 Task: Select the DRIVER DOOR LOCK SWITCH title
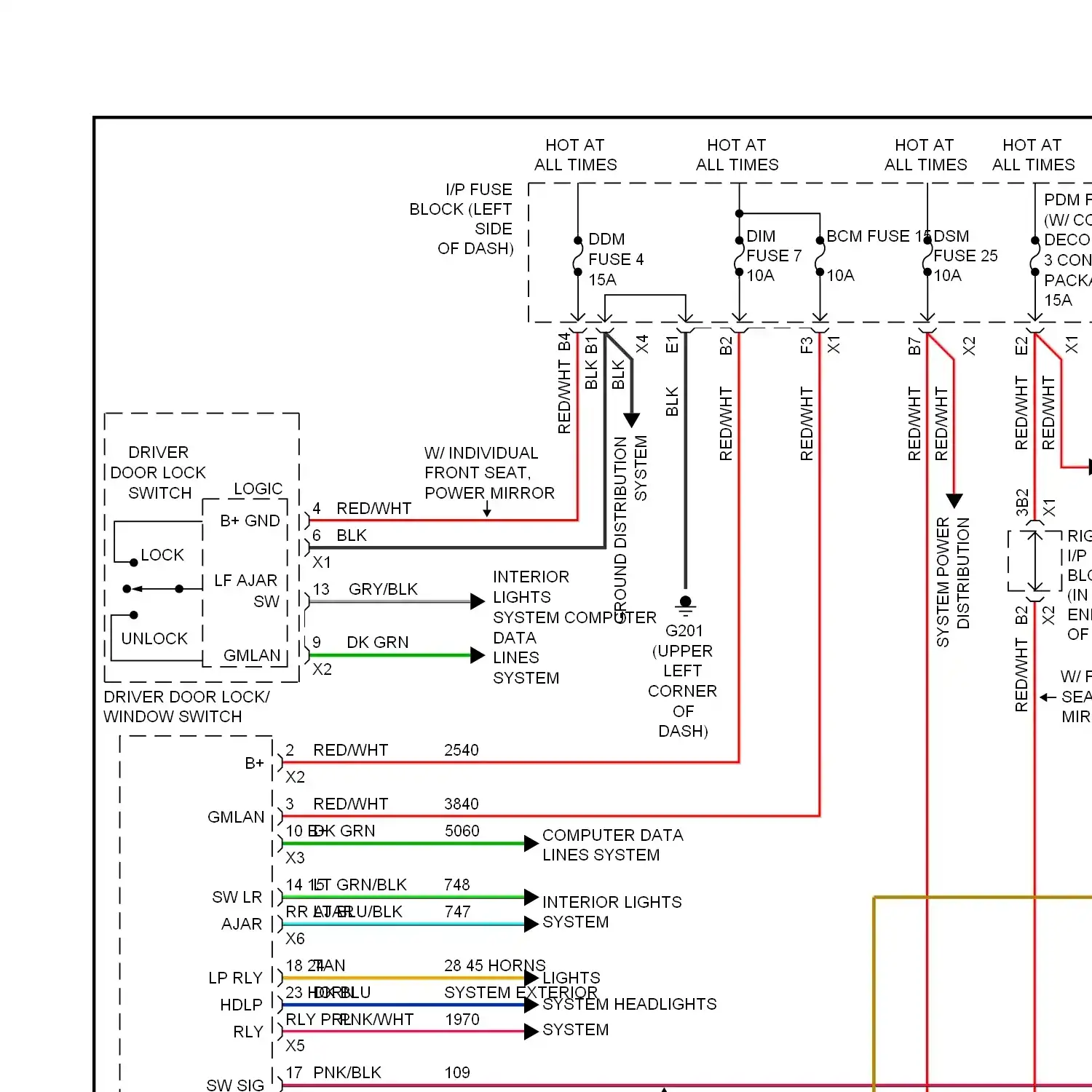(159, 472)
